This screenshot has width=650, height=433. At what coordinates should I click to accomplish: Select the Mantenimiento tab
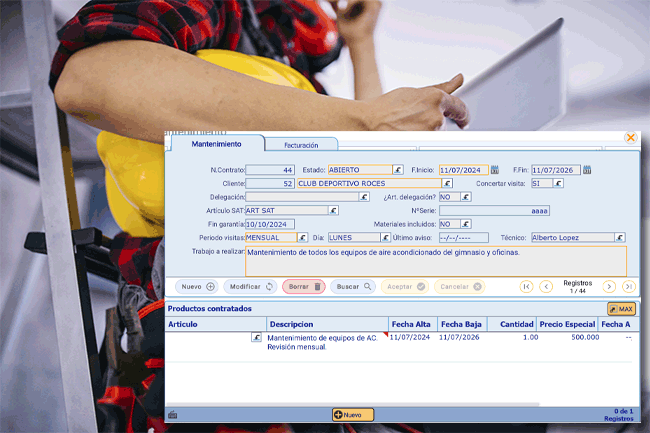[x=216, y=144]
